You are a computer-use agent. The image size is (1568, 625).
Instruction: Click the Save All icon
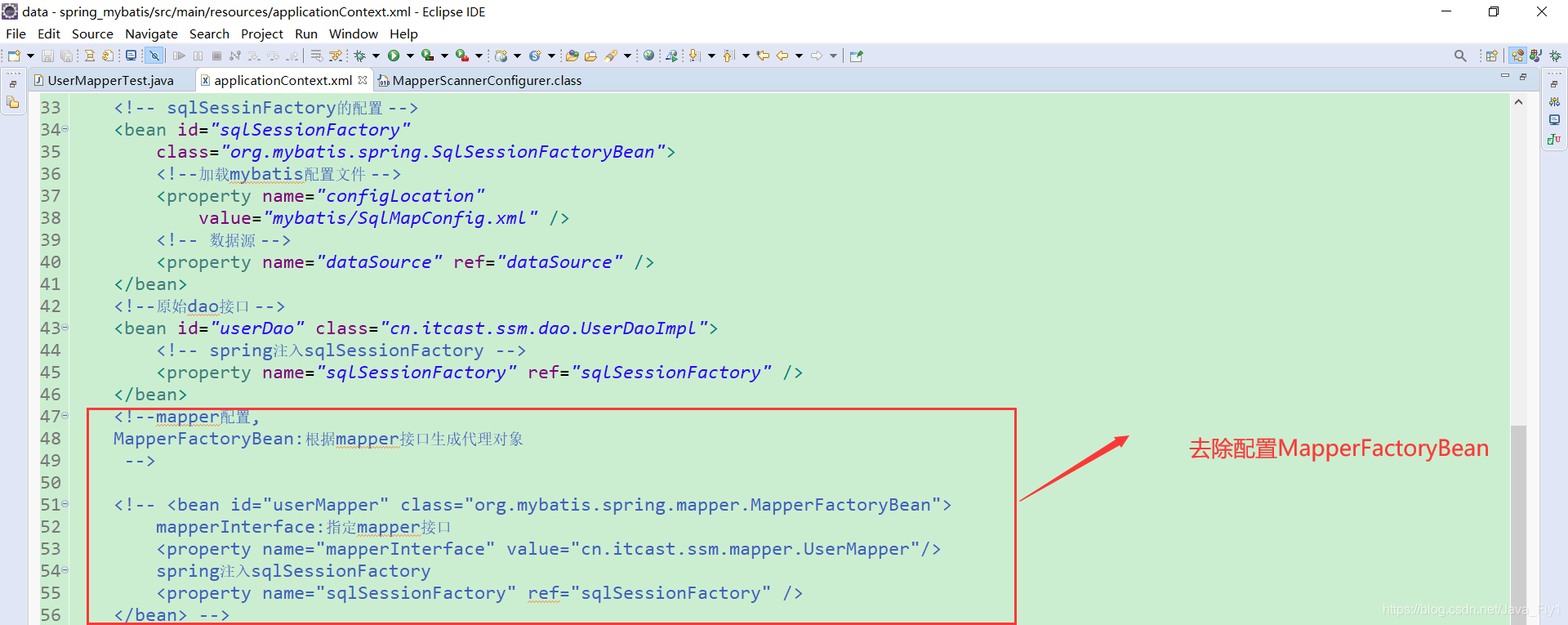(66, 56)
